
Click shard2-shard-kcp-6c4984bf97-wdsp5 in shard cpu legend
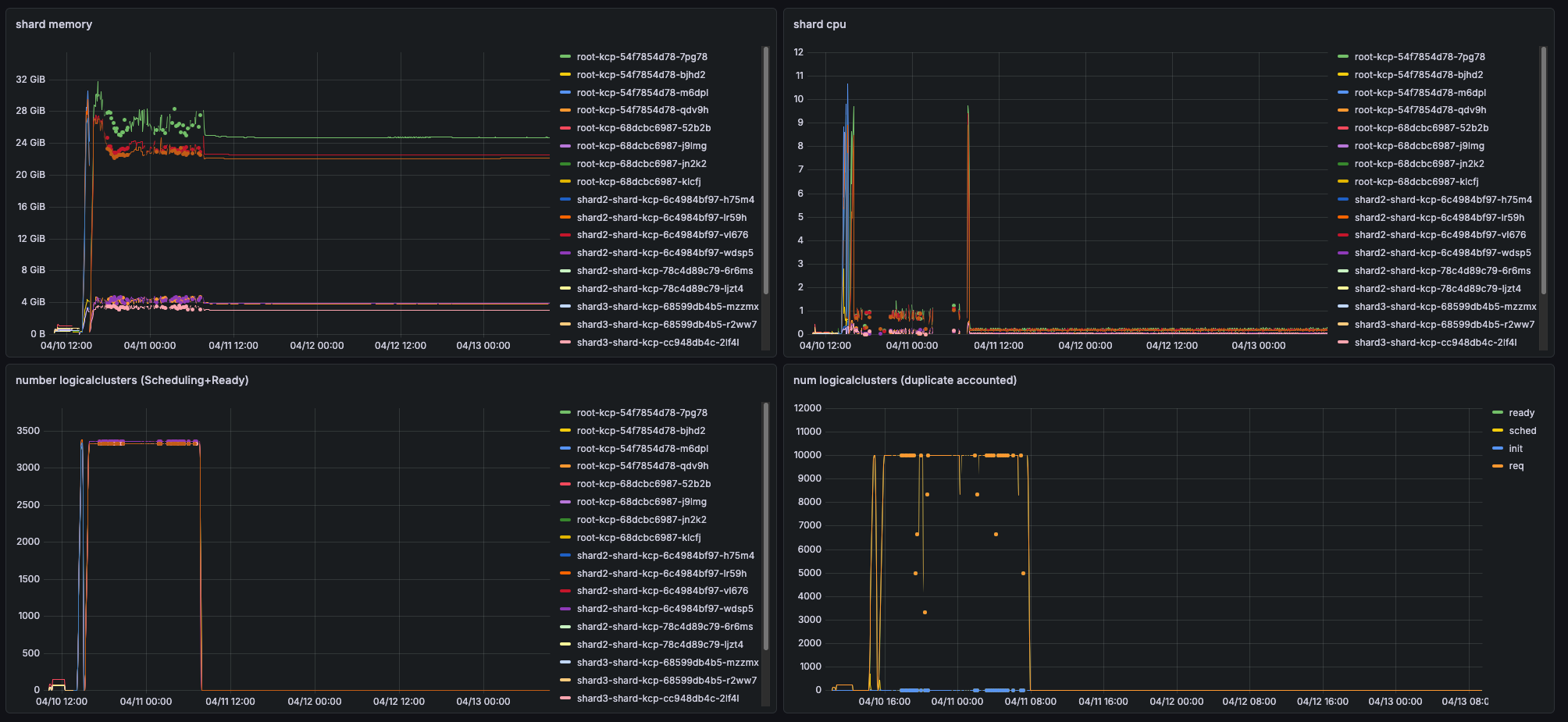1443,253
